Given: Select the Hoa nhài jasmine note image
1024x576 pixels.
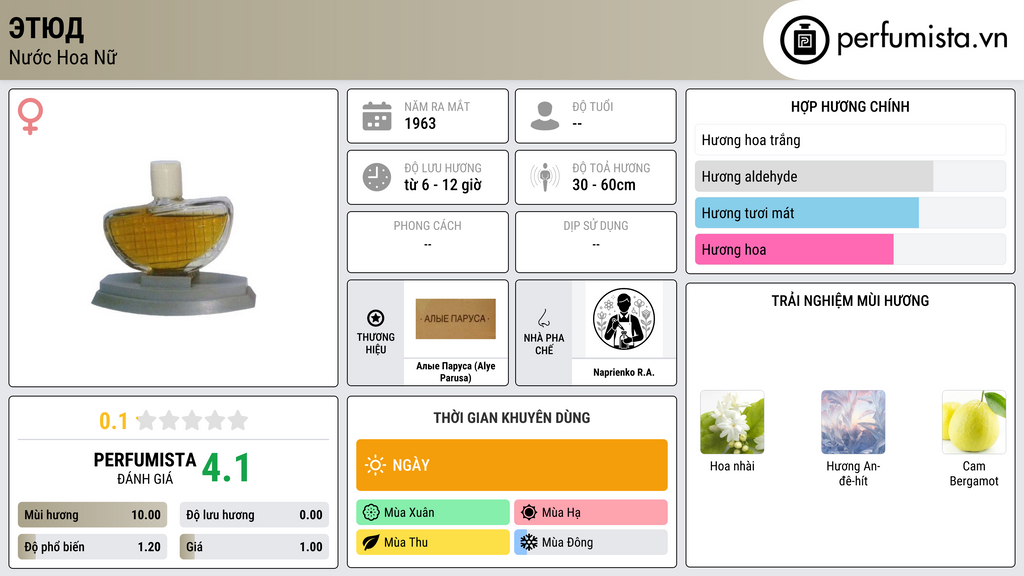Looking at the screenshot, I should click(x=732, y=422).
